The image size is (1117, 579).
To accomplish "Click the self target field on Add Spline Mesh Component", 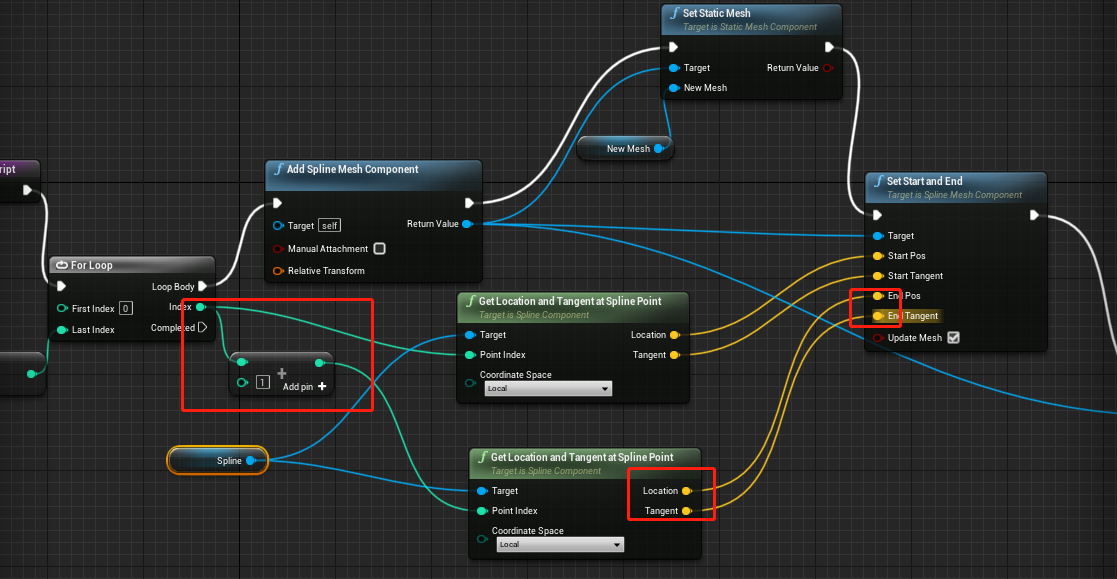I will pyautogui.click(x=328, y=225).
